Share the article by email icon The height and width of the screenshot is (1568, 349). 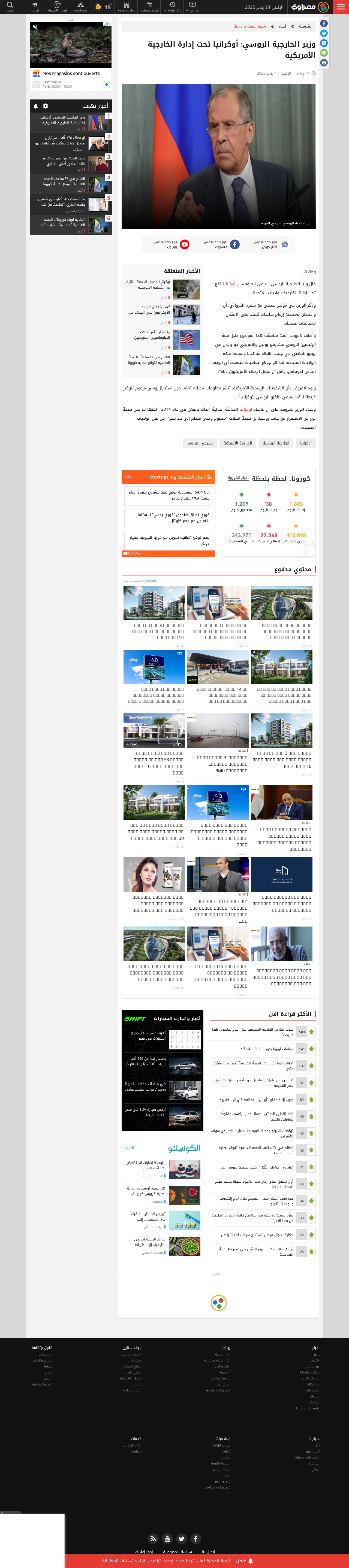[323, 53]
